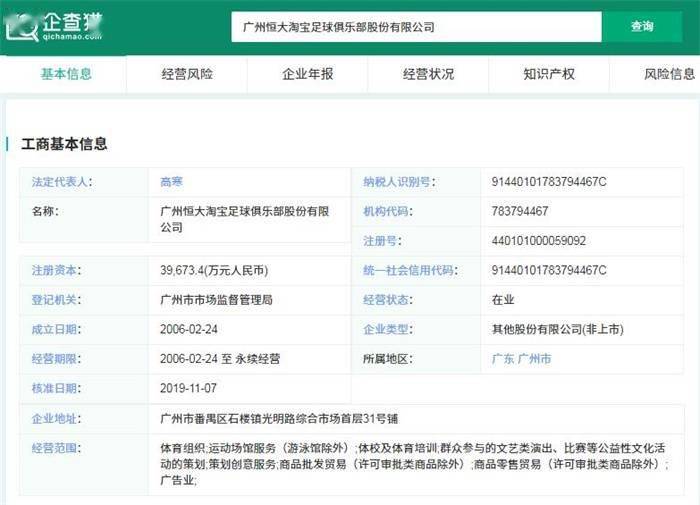Select registered capital 39,673.4(万元人民币)
The width and height of the screenshot is (700, 505).
click(214, 270)
